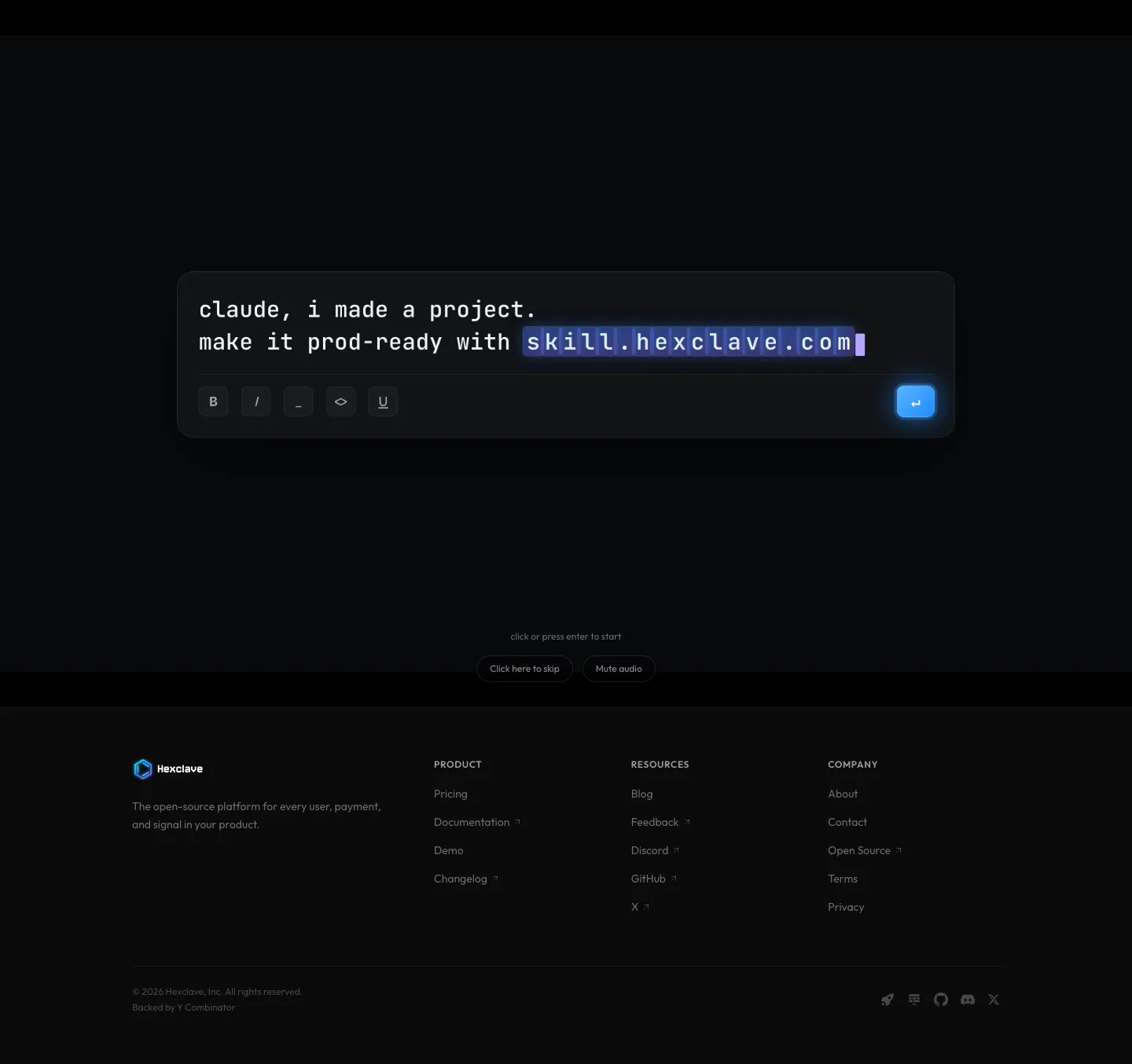The width and height of the screenshot is (1132, 1064).
Task: Toggle bold formatting with the B button
Action: [213, 402]
